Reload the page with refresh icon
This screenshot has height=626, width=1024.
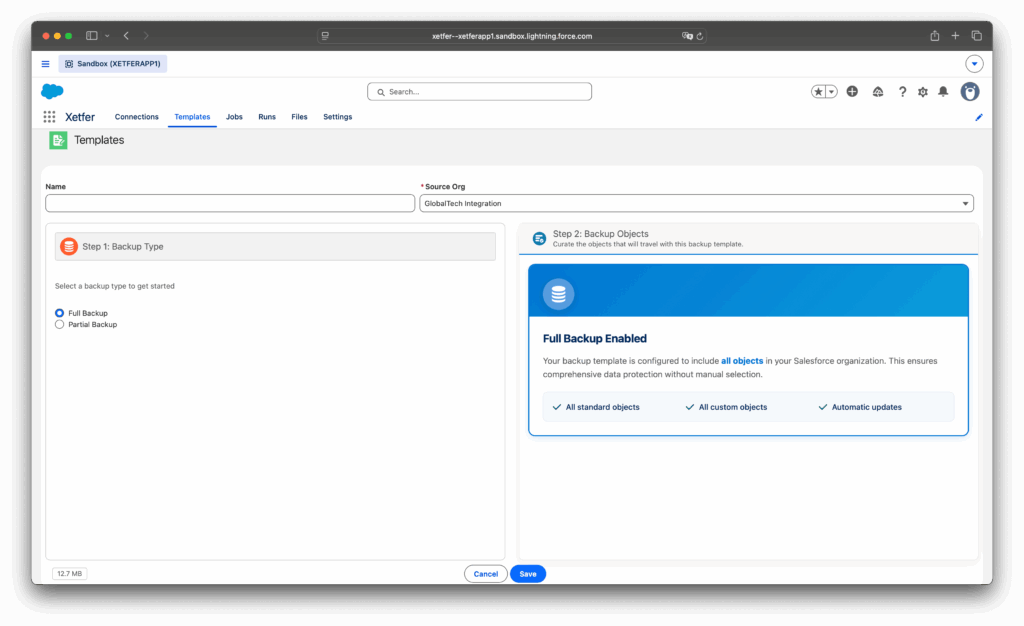pyautogui.click(x=699, y=37)
